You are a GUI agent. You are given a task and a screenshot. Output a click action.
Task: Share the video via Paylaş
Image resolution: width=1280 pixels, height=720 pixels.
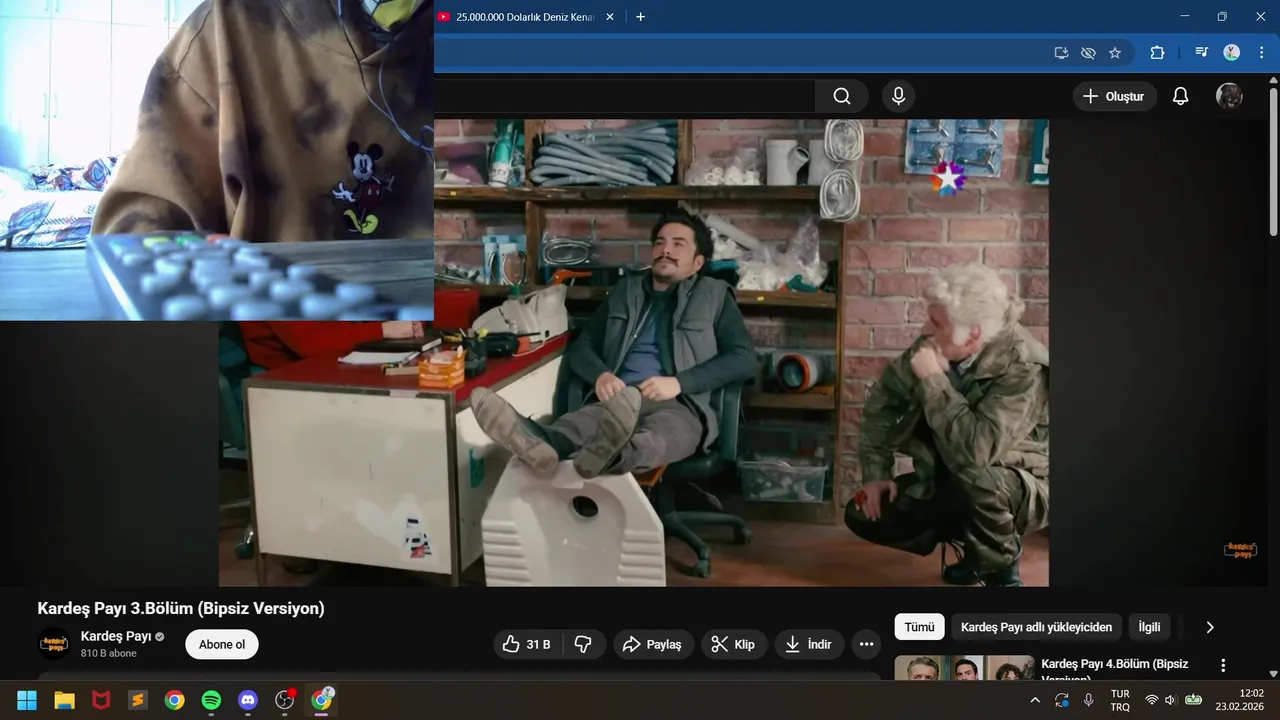click(653, 644)
